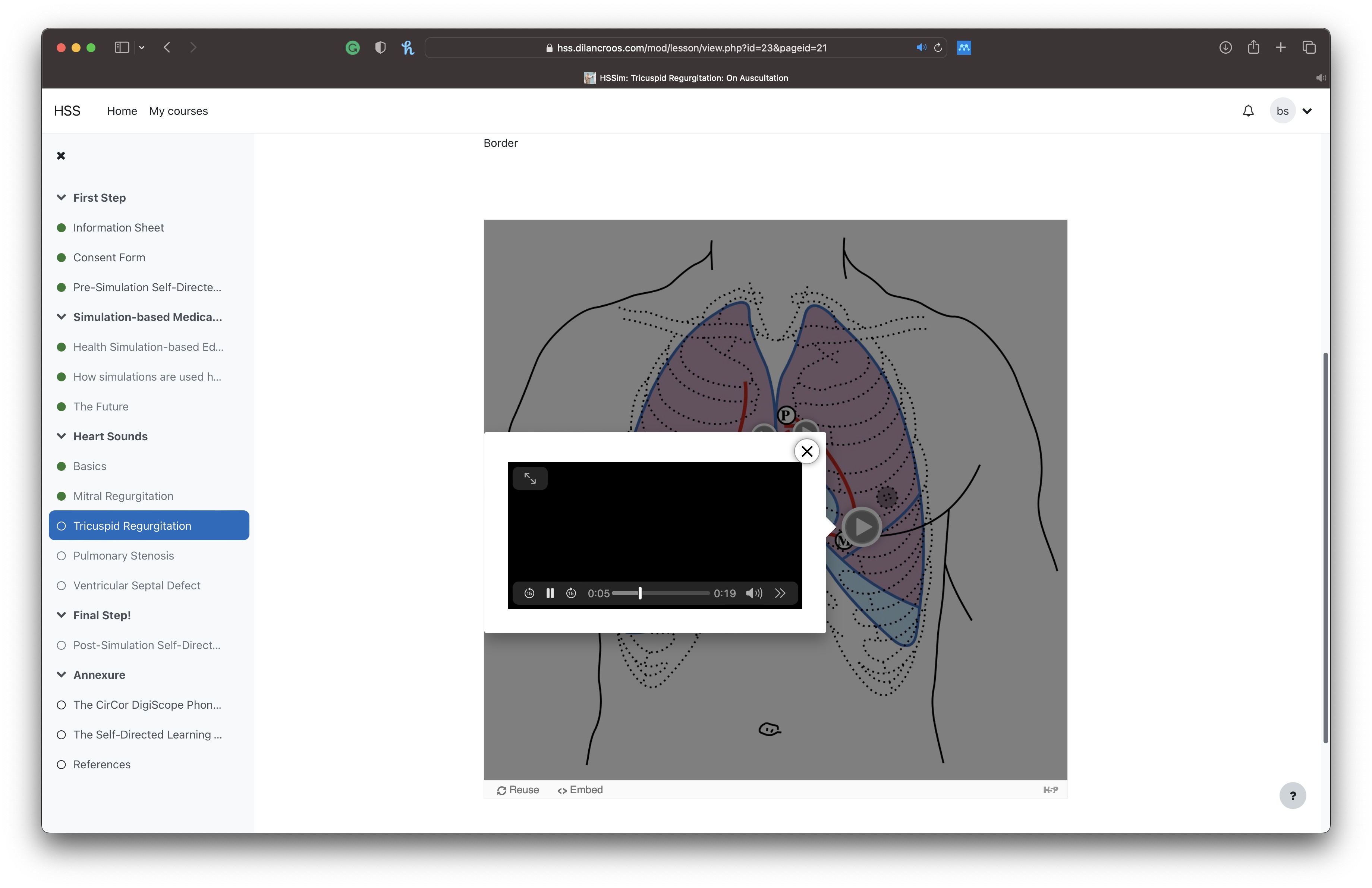The width and height of the screenshot is (1372, 888).
Task: Open Mitral Regurgitation lesson
Action: pyautogui.click(x=123, y=496)
